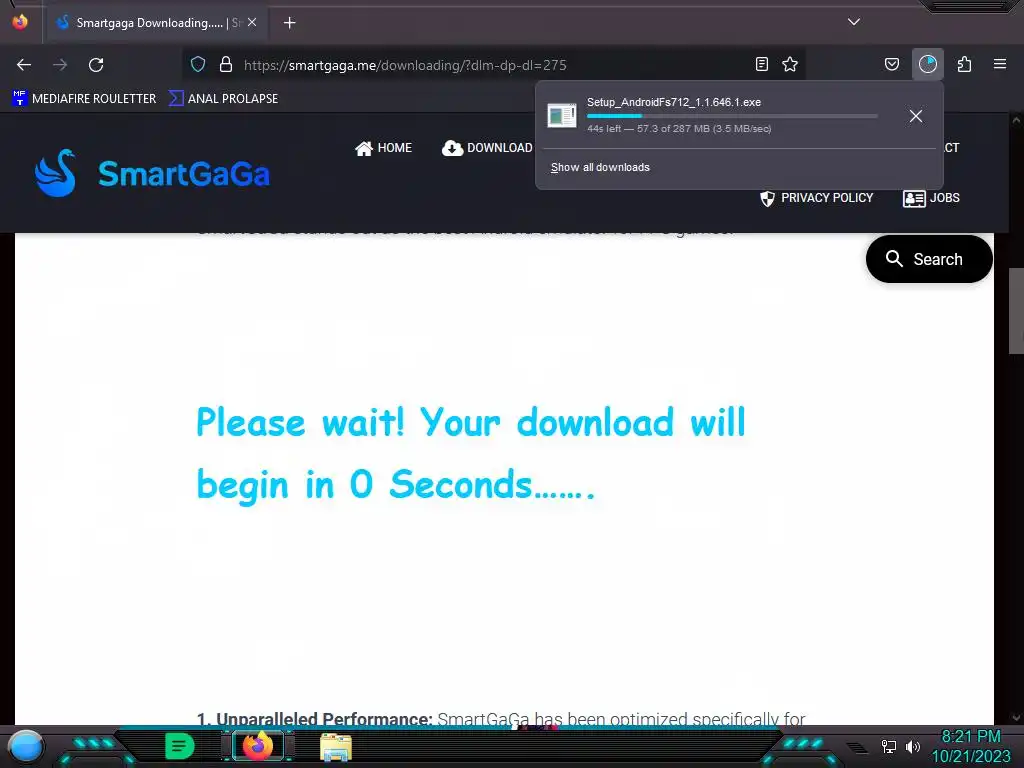Image resolution: width=1024 pixels, height=768 pixels.
Task: Click 'Please wait! Your download will' heading
Action: [471, 422]
